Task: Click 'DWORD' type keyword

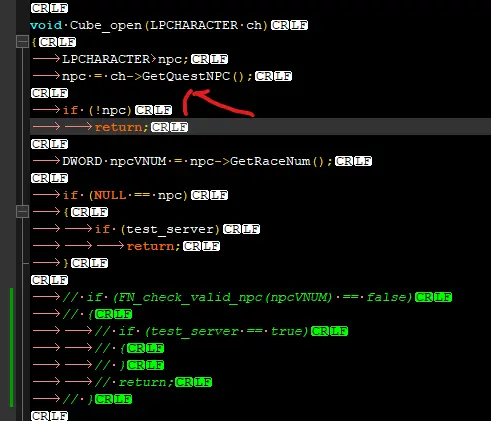Action: tap(82, 161)
